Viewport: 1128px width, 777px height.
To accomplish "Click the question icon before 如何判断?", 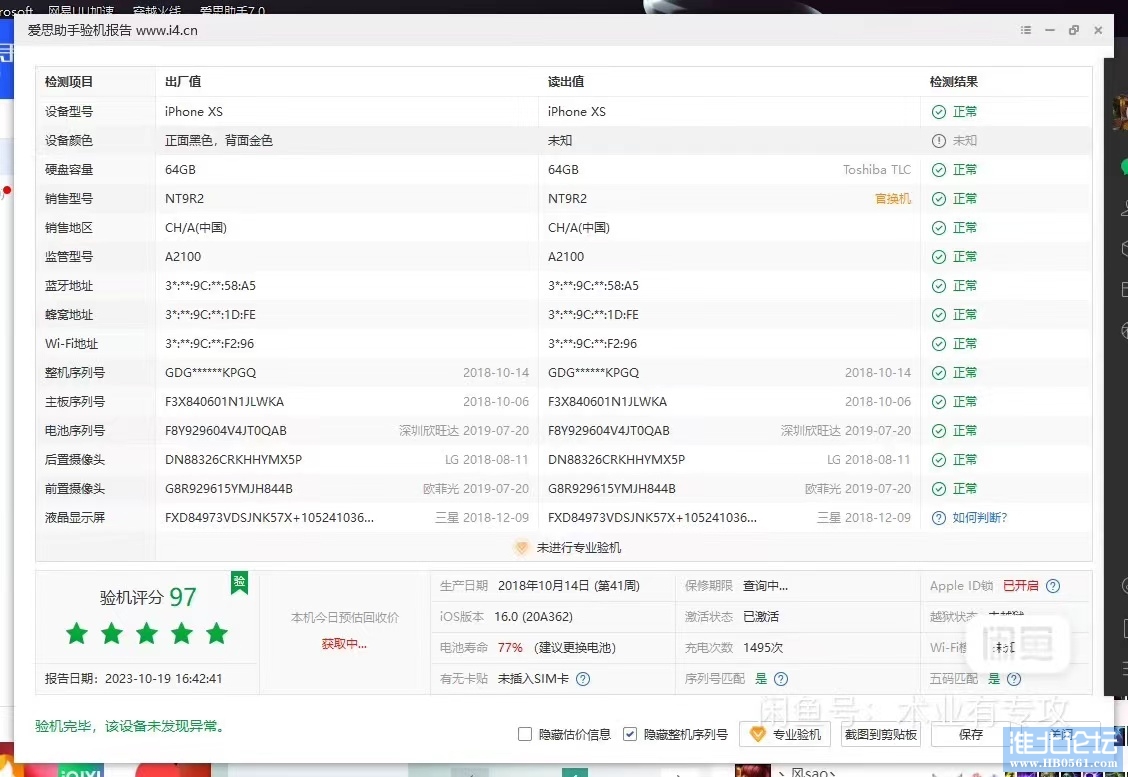I will click(x=939, y=517).
